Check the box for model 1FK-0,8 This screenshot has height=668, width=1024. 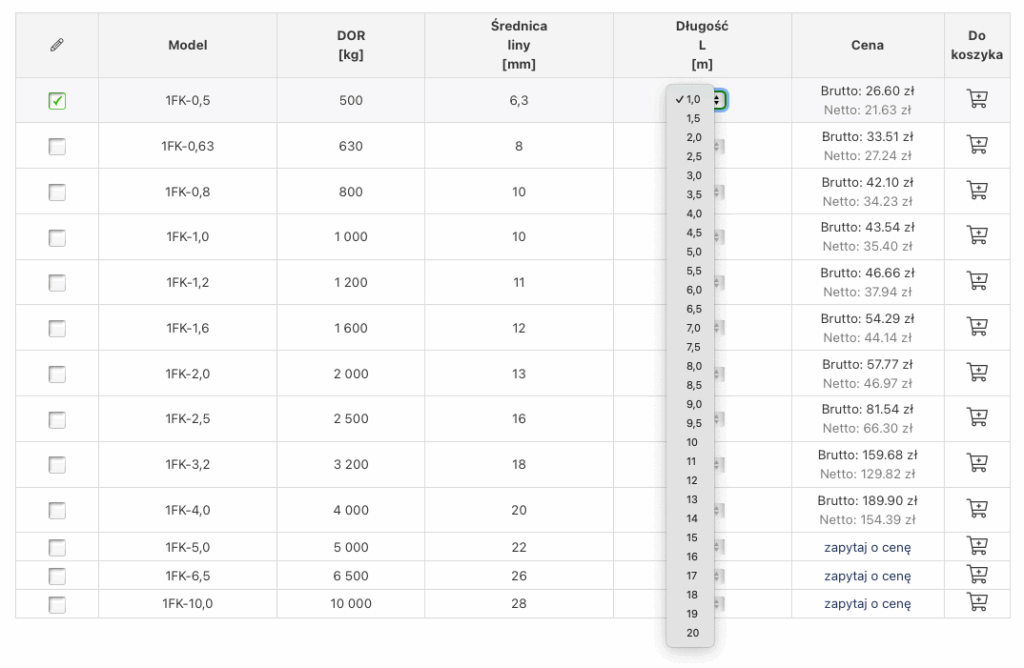(57, 192)
